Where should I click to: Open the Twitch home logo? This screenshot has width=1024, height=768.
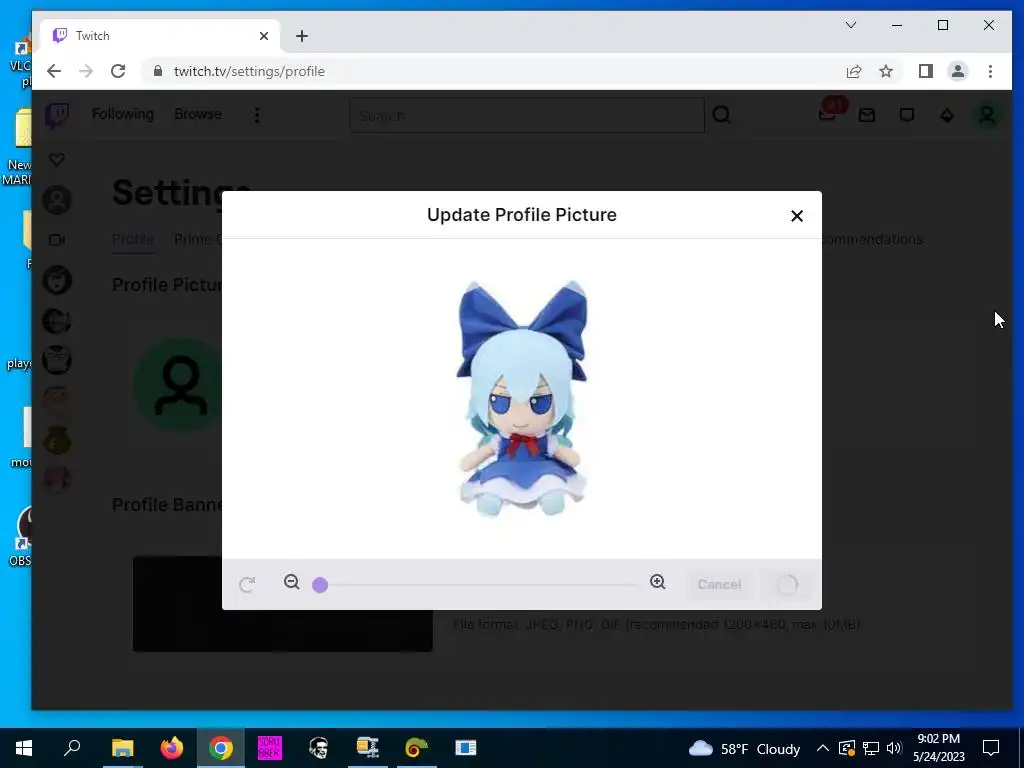point(57,116)
